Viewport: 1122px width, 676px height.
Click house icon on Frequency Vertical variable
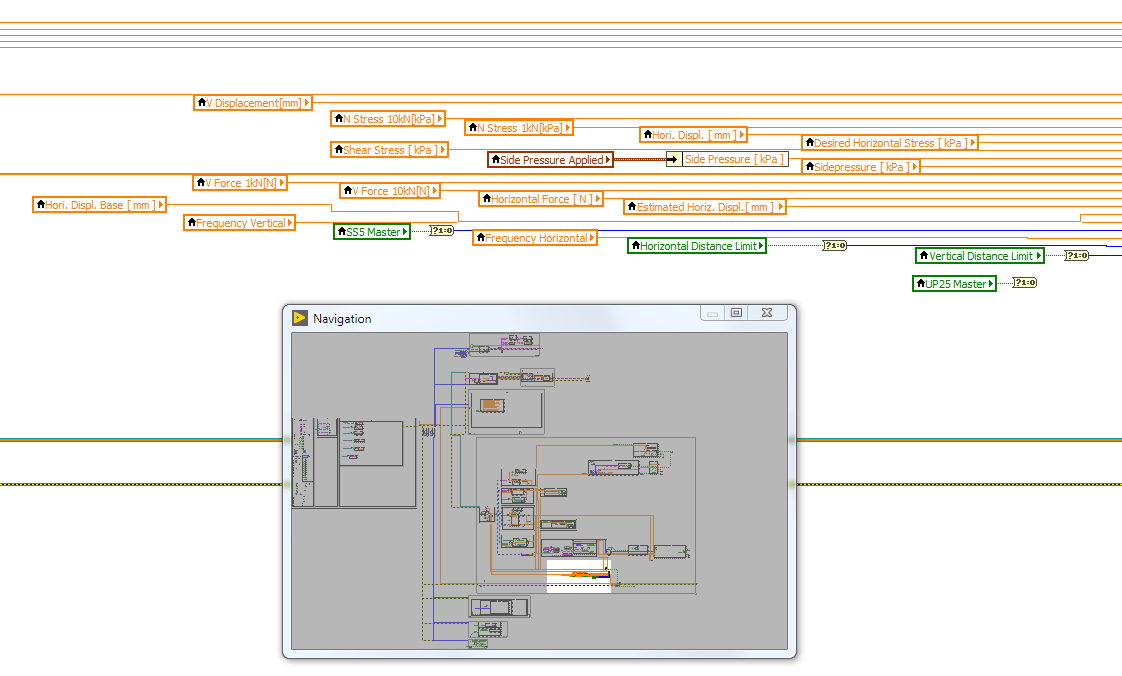[191, 222]
